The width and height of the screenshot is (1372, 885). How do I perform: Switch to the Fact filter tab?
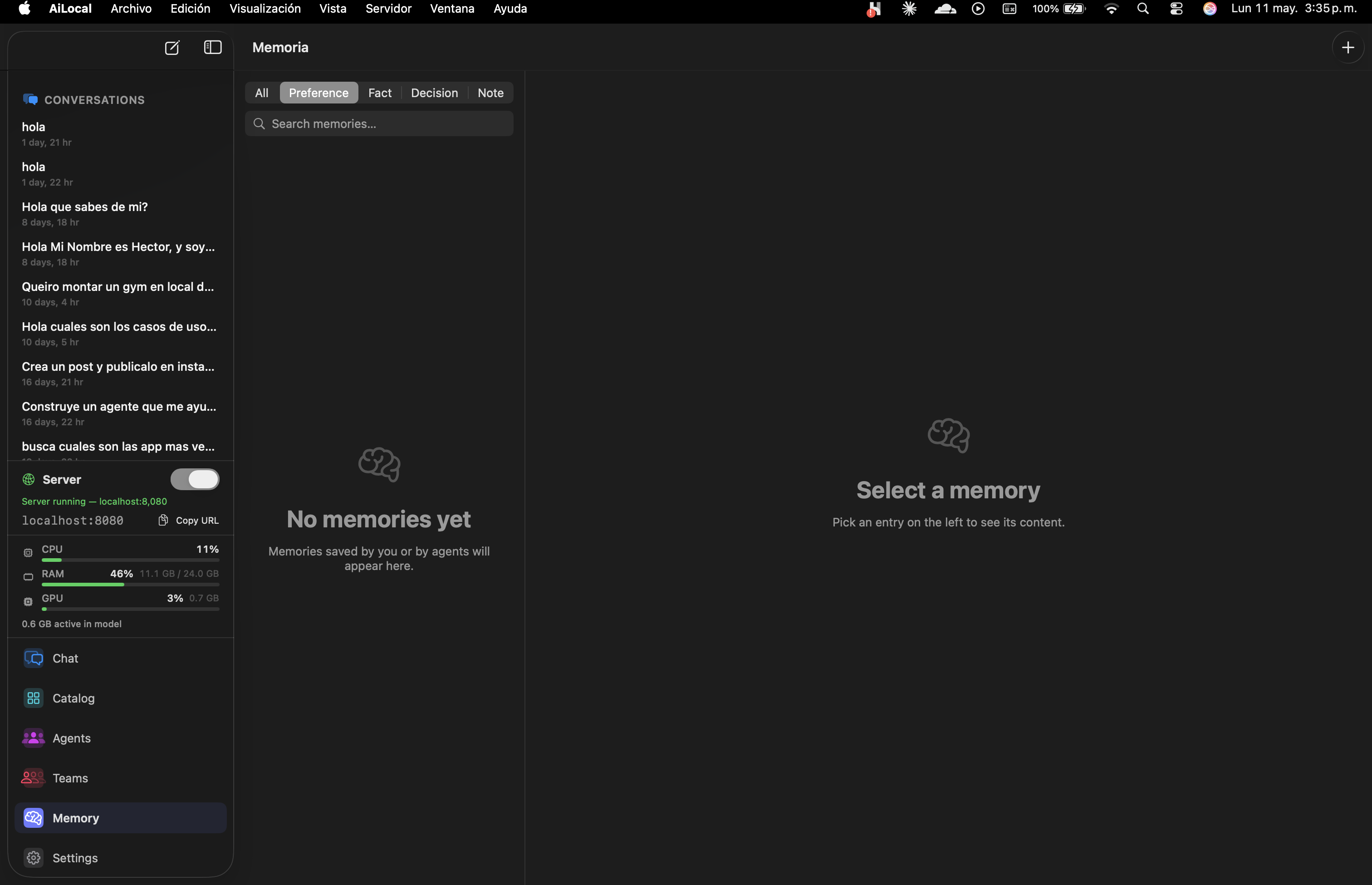click(x=380, y=93)
